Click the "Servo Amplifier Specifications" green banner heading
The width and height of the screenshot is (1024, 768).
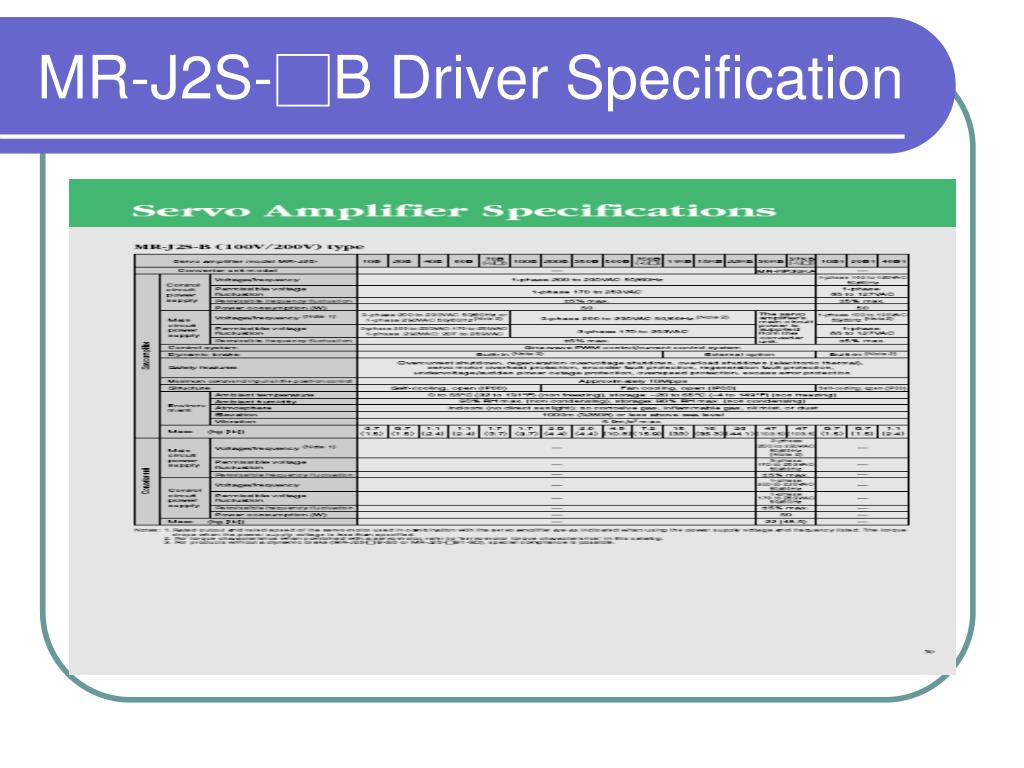454,211
